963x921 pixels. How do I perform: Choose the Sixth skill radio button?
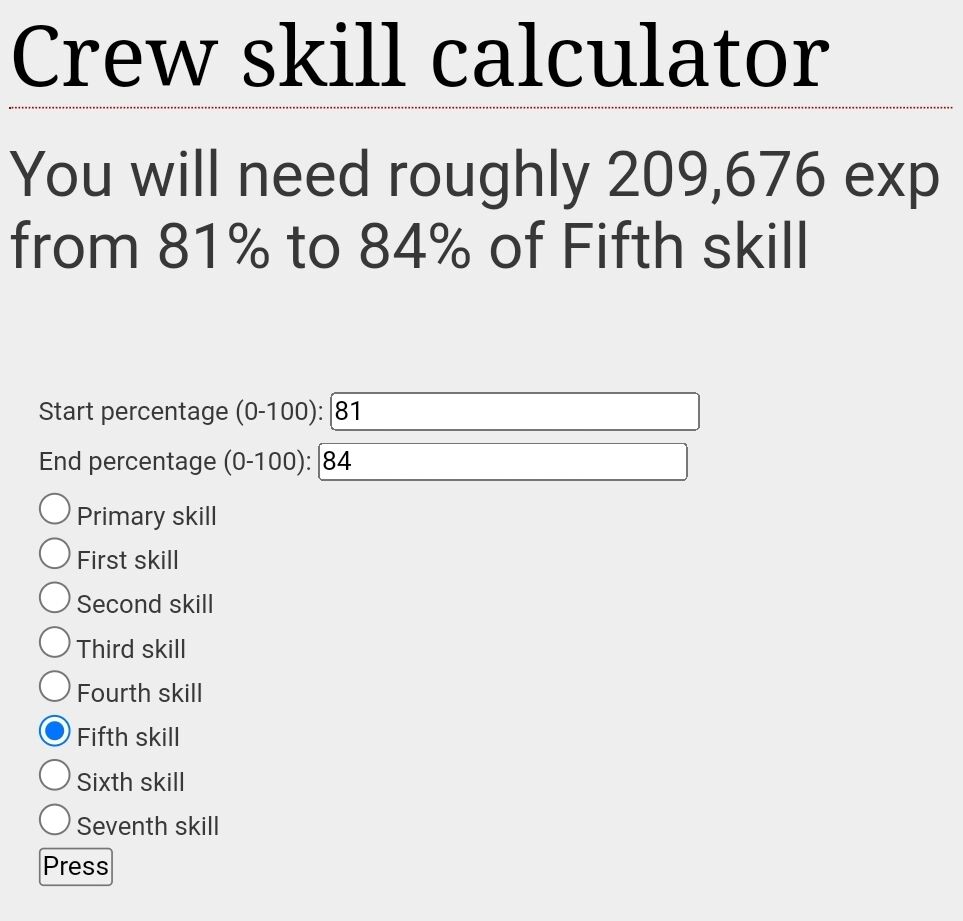pyautogui.click(x=55, y=775)
